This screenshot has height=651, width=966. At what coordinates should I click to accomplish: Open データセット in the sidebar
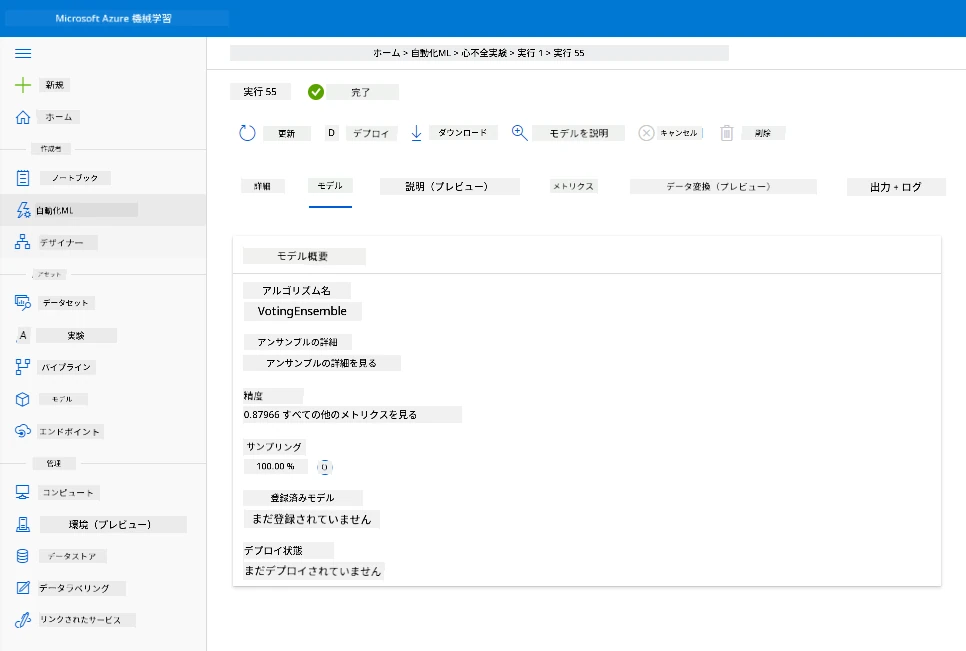[x=65, y=303]
